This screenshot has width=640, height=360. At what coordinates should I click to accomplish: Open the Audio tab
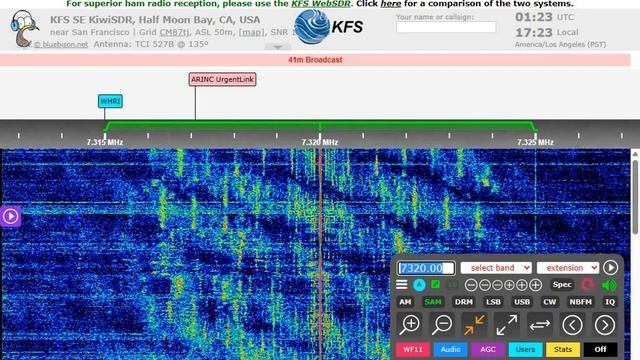(451, 349)
